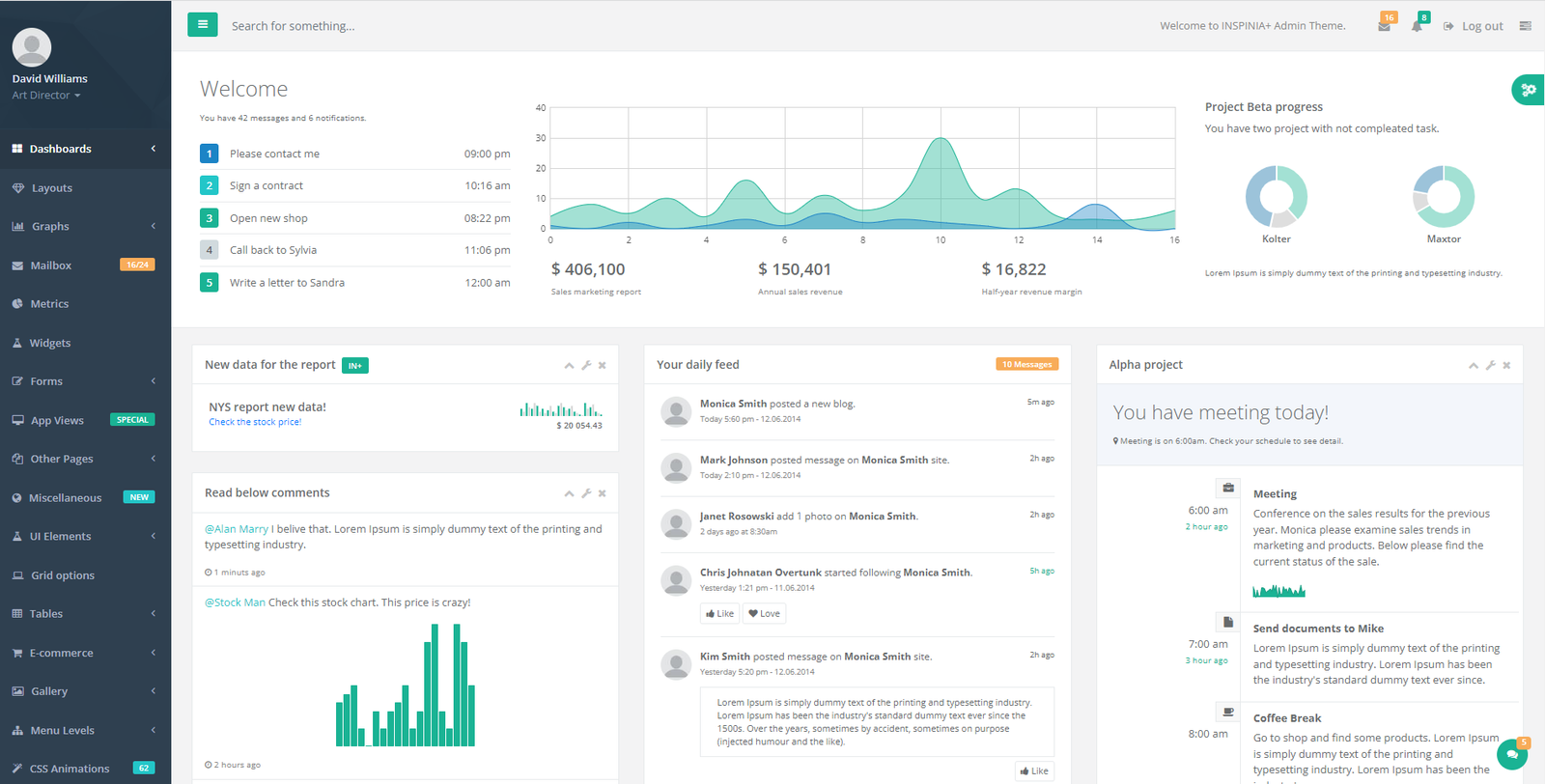This screenshot has width=1545, height=784.
Task: Open the teal theme settings cog
Action: point(1528,90)
